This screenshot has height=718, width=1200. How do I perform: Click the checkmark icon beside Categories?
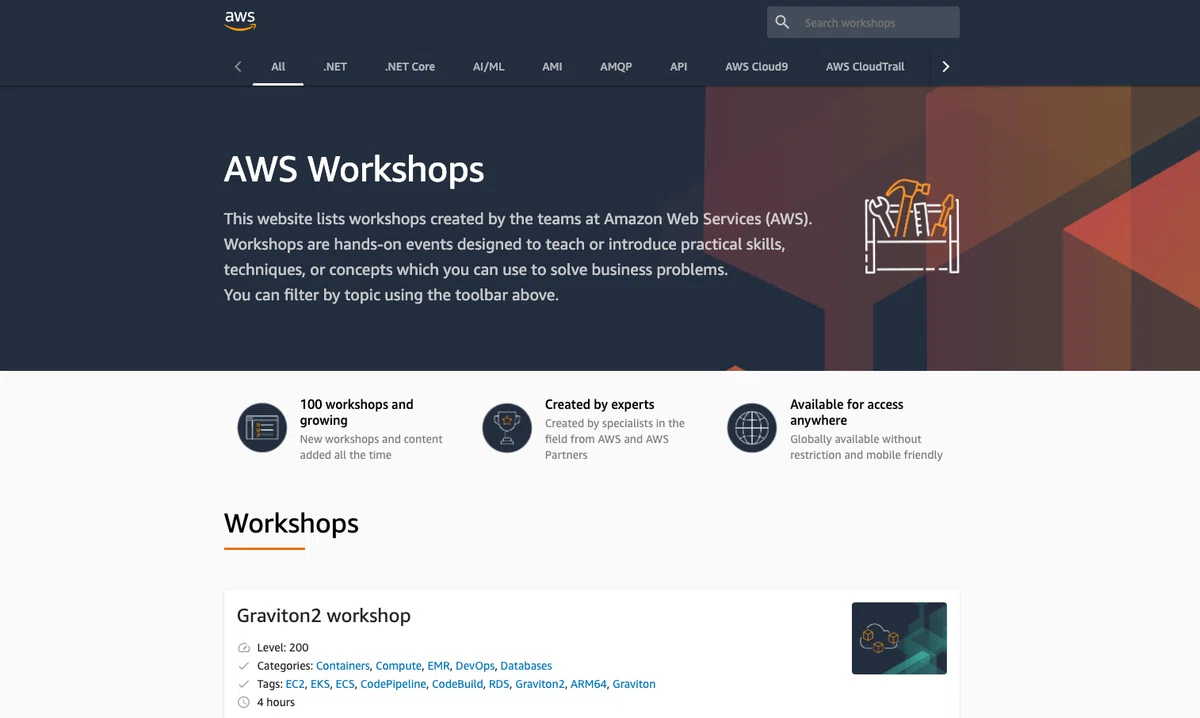click(244, 666)
